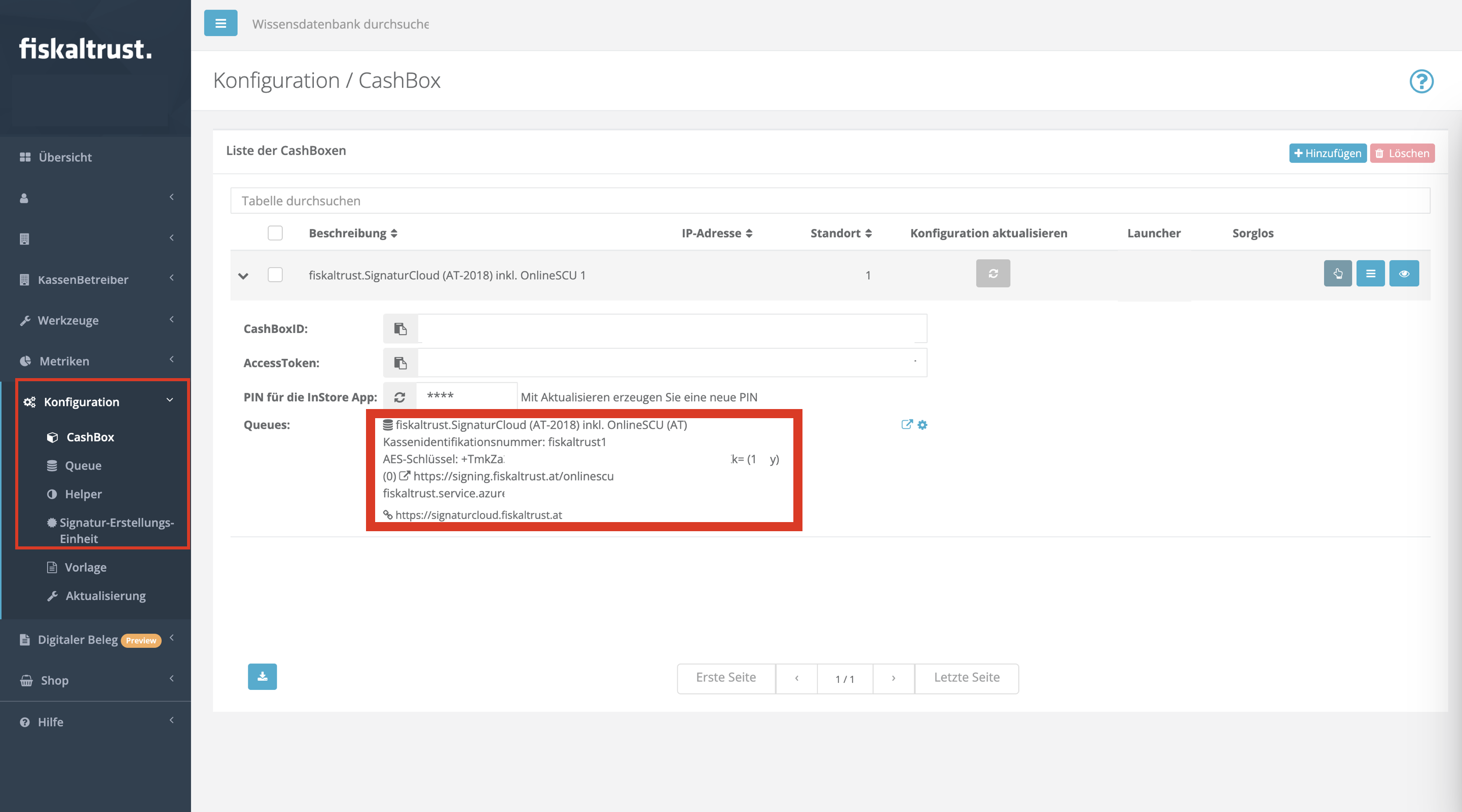Go to previous page arrow

pos(797,678)
